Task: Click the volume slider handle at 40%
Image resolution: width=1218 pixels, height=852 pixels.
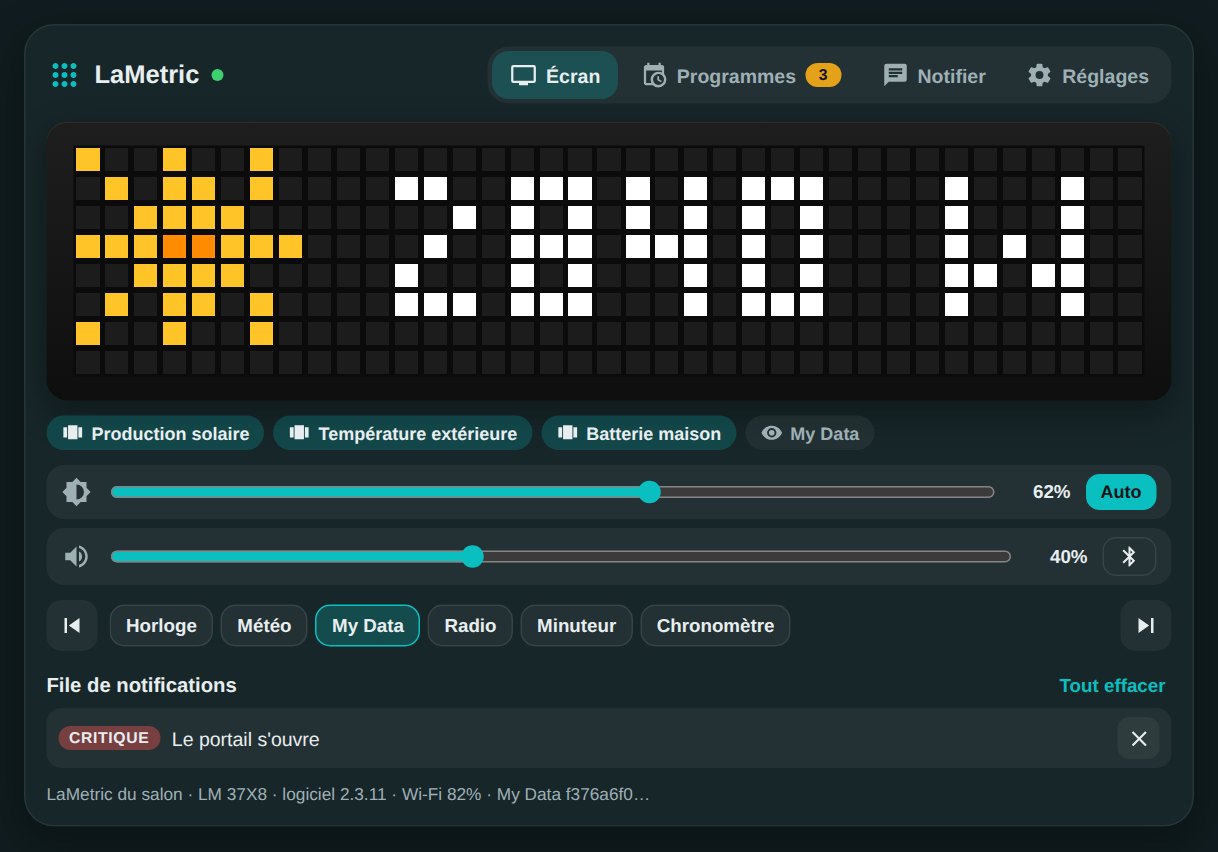Action: pyautogui.click(x=473, y=556)
